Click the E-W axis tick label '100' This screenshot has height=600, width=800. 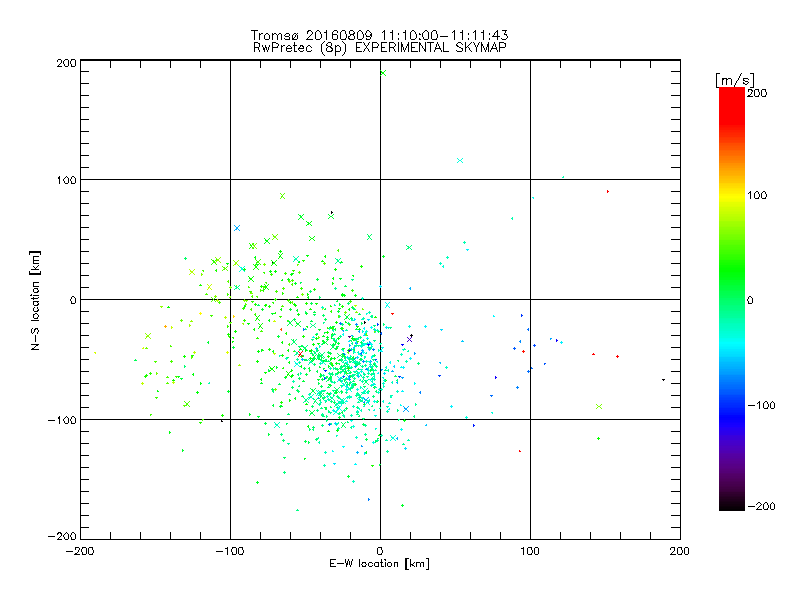coord(530,551)
